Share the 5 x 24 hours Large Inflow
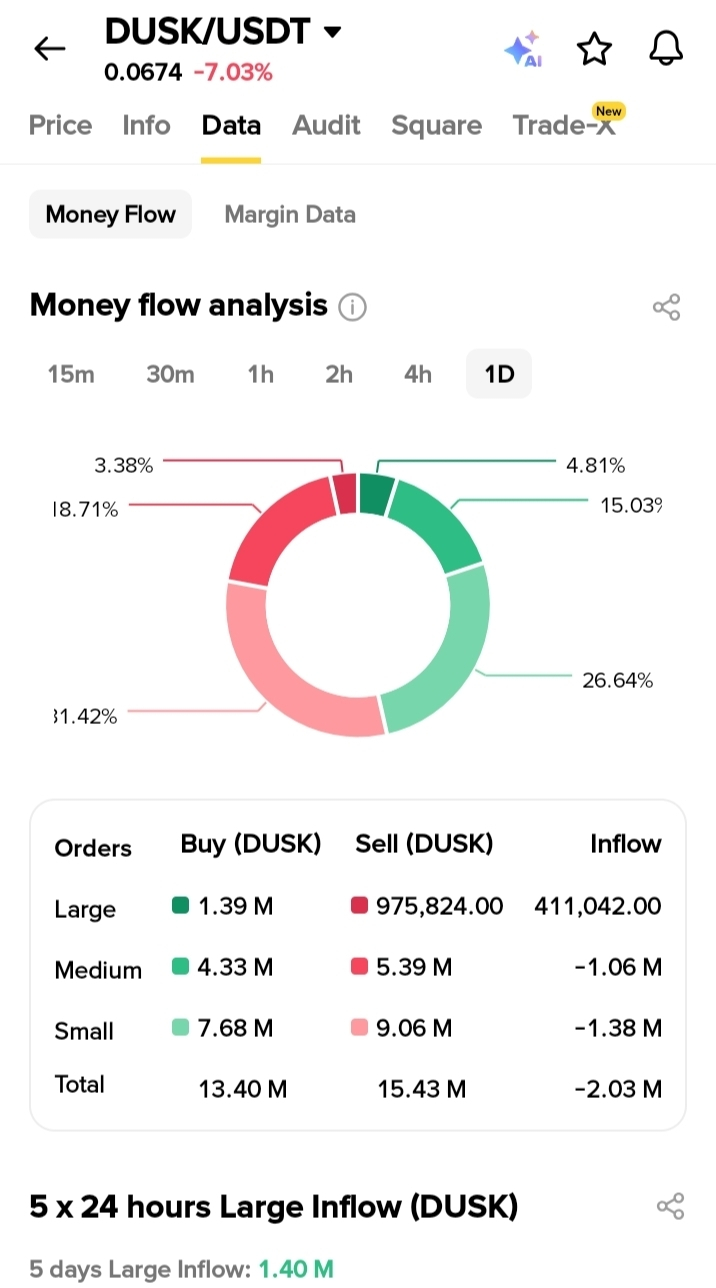Screen dimensions: 716x1288 [670, 1206]
